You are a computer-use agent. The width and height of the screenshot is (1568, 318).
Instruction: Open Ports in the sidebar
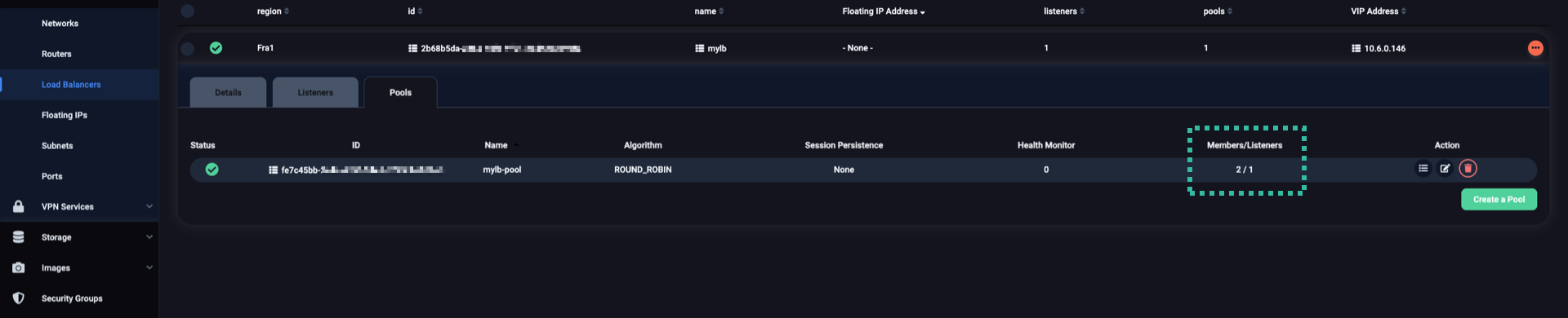52,176
